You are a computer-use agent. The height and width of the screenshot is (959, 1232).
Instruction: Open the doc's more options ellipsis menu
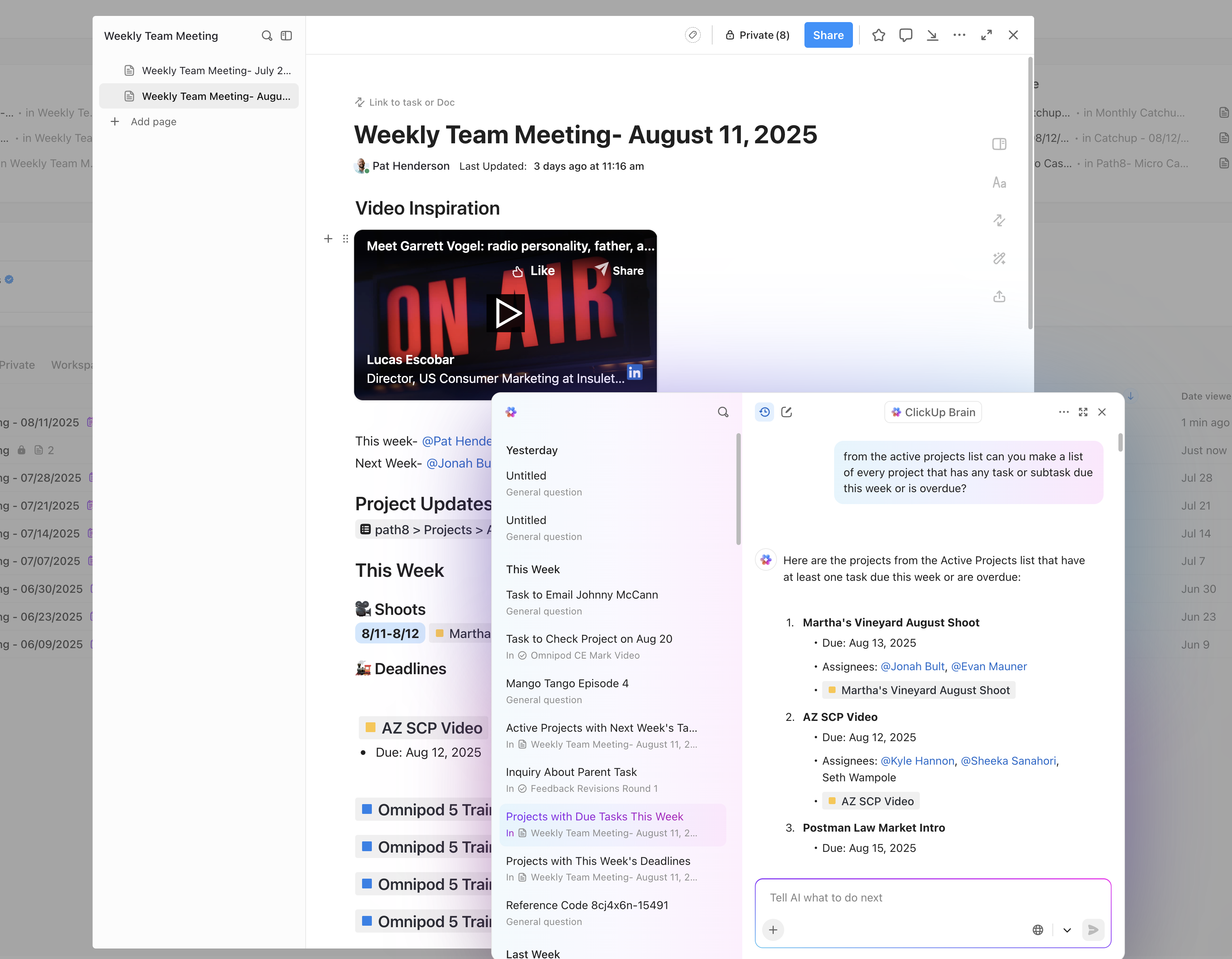tap(959, 35)
